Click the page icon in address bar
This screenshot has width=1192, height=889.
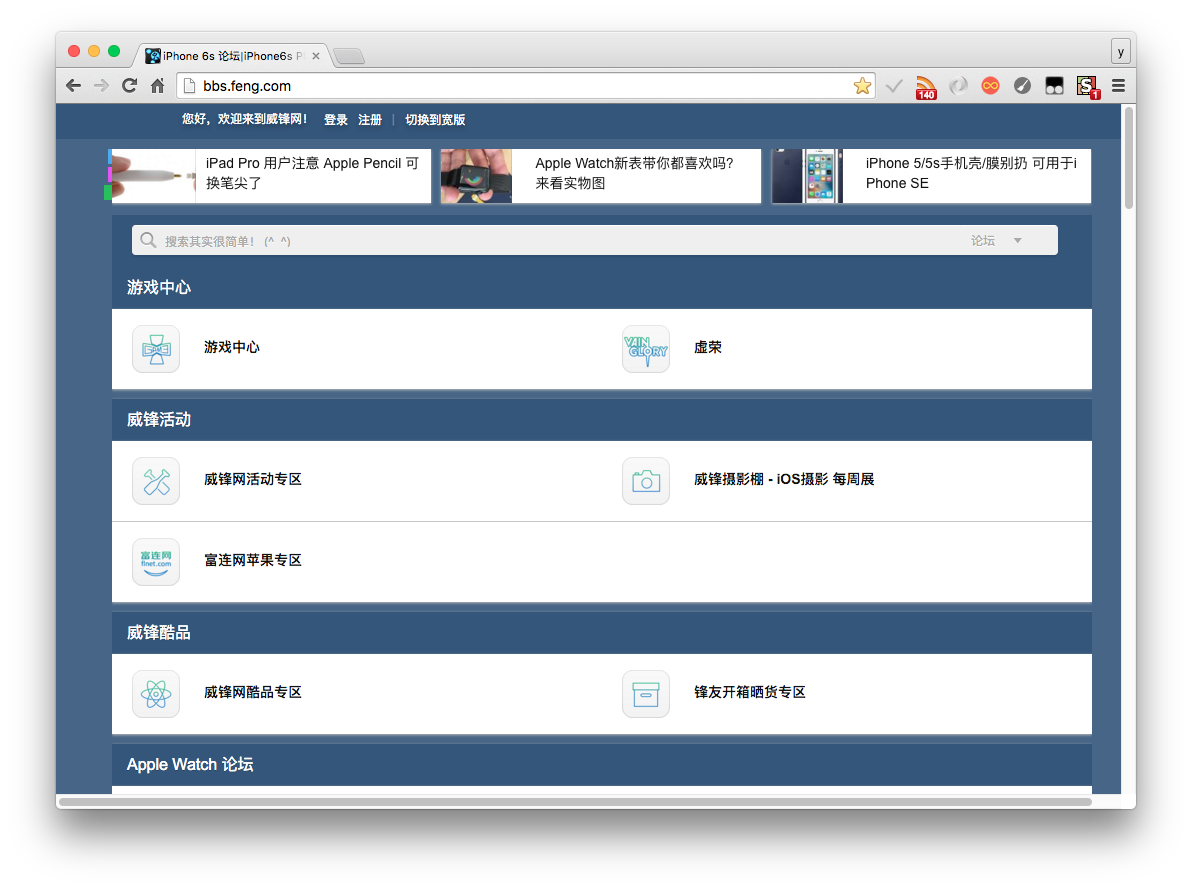click(190, 86)
